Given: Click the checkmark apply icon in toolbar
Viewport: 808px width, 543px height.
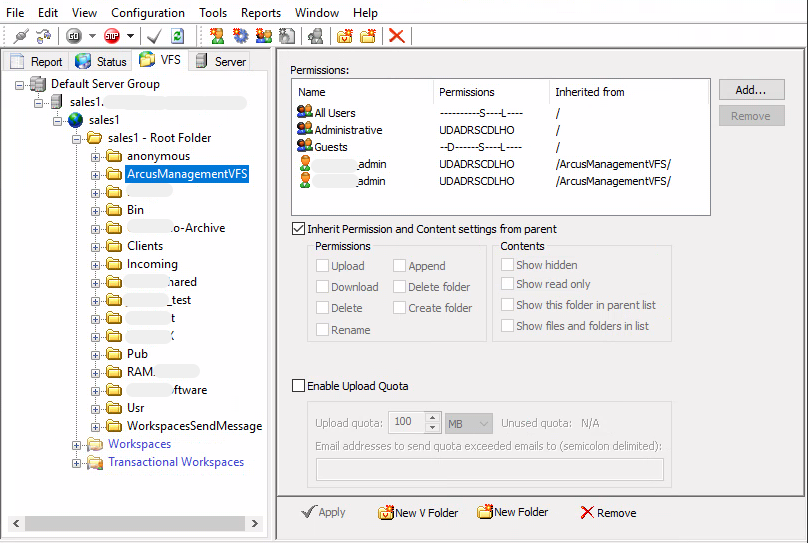Looking at the screenshot, I should [154, 36].
